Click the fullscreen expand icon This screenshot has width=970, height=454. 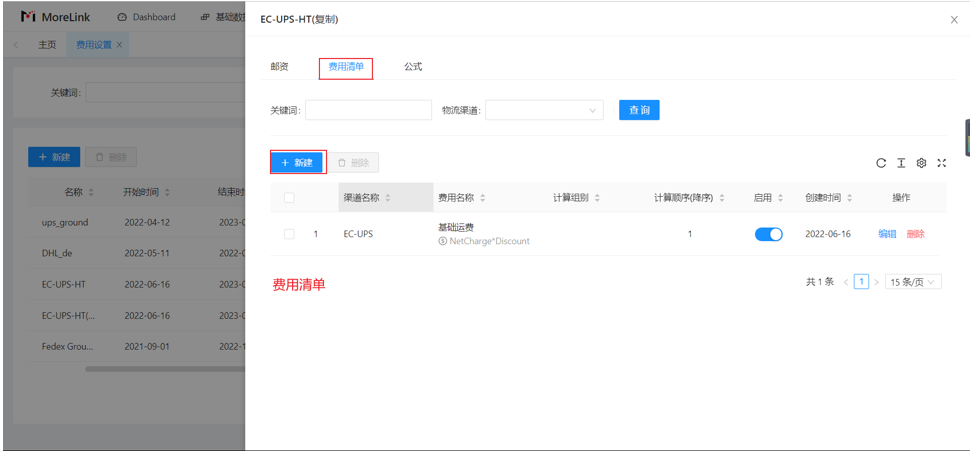(941, 163)
